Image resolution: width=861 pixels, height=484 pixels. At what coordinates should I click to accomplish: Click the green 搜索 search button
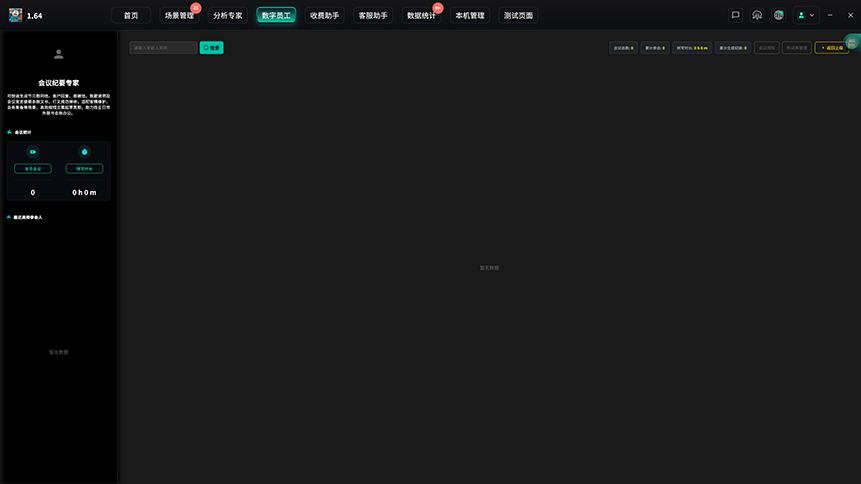pyautogui.click(x=211, y=48)
